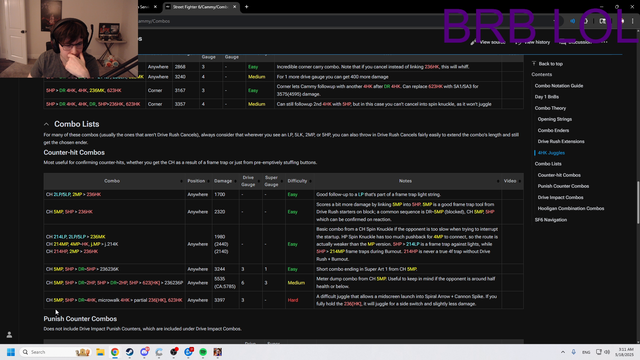Screen dimensions: 640x360
Task: Sort the table by Position column
Action: [x=198, y=181]
